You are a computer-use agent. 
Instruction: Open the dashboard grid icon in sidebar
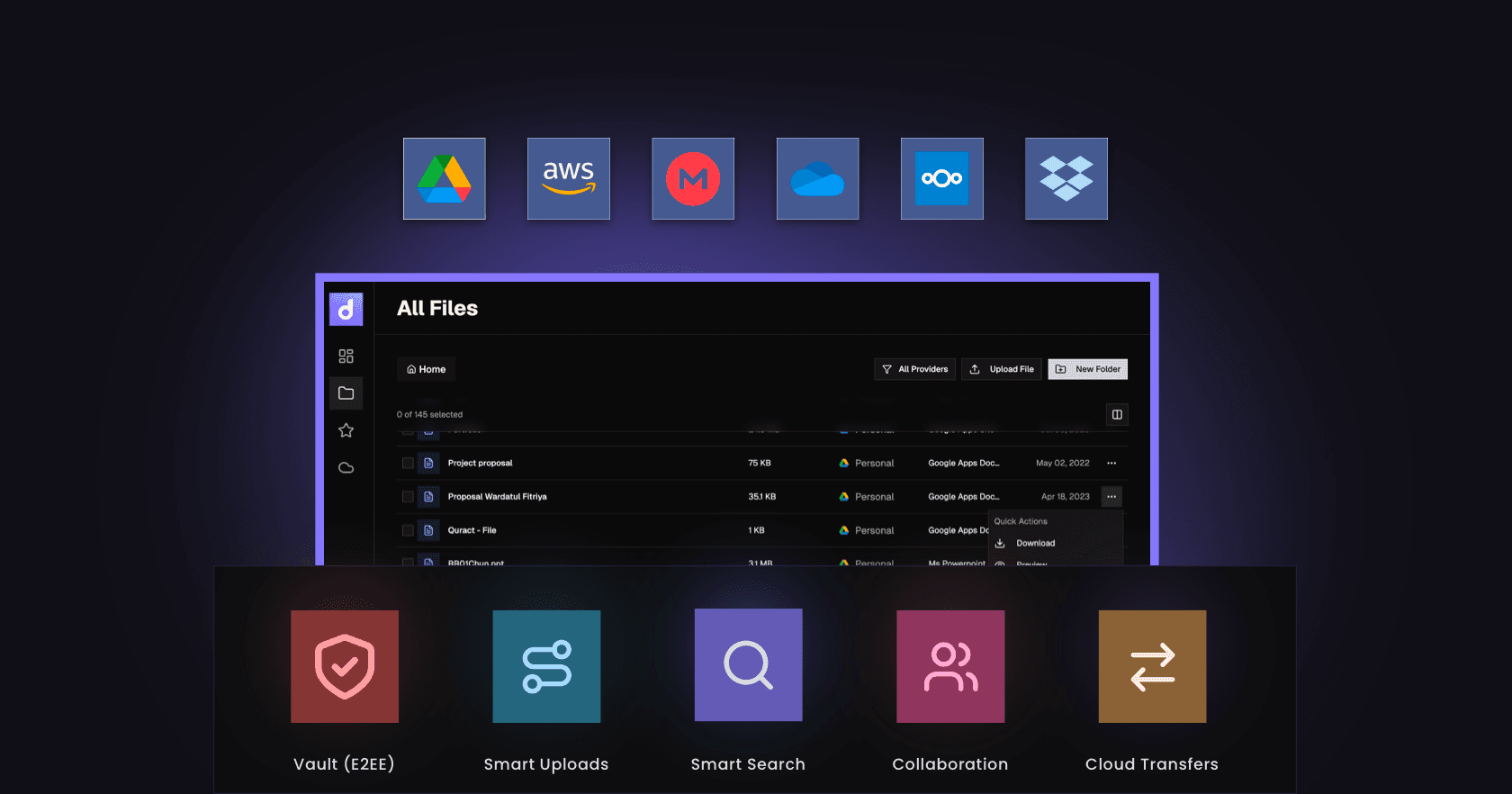346,356
